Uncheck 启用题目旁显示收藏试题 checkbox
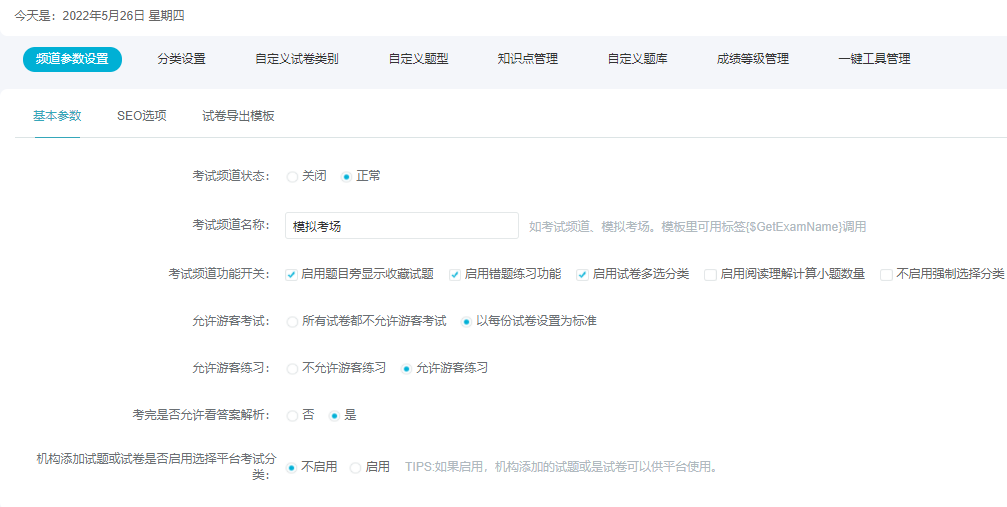Viewport: 1007px width, 507px height. coord(291,274)
